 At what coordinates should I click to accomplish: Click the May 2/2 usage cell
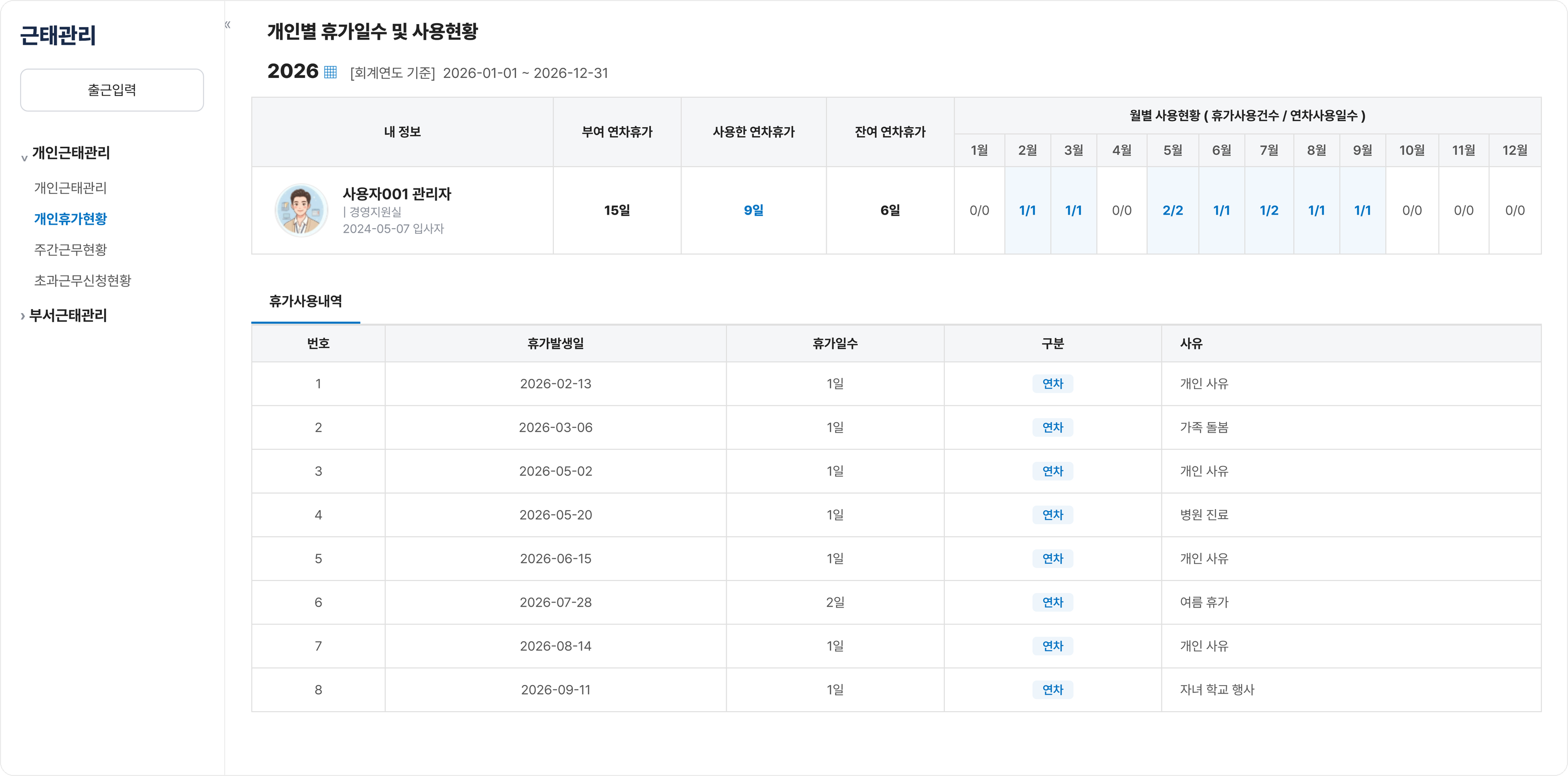coord(1173,211)
